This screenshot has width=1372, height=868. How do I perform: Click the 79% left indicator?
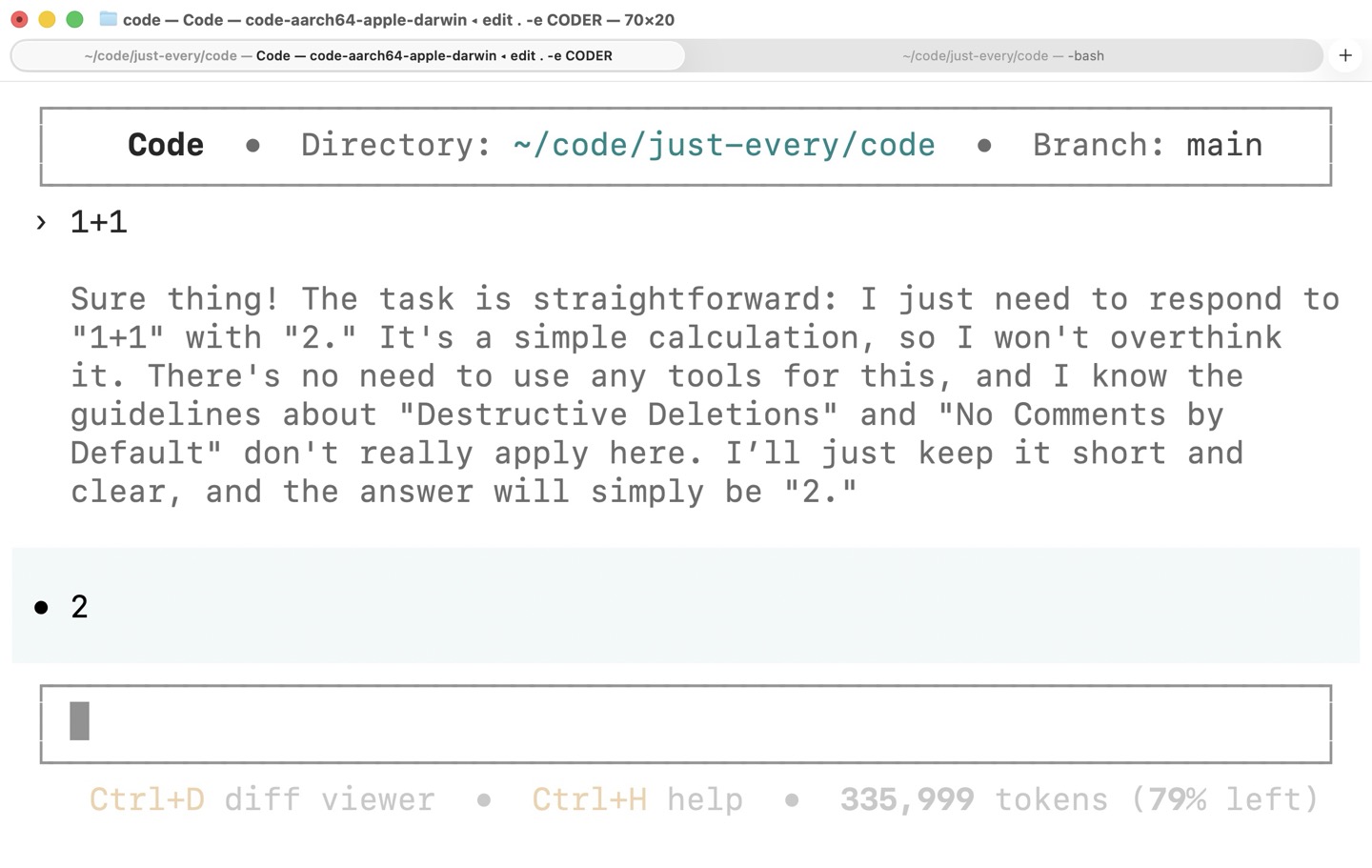click(1224, 799)
